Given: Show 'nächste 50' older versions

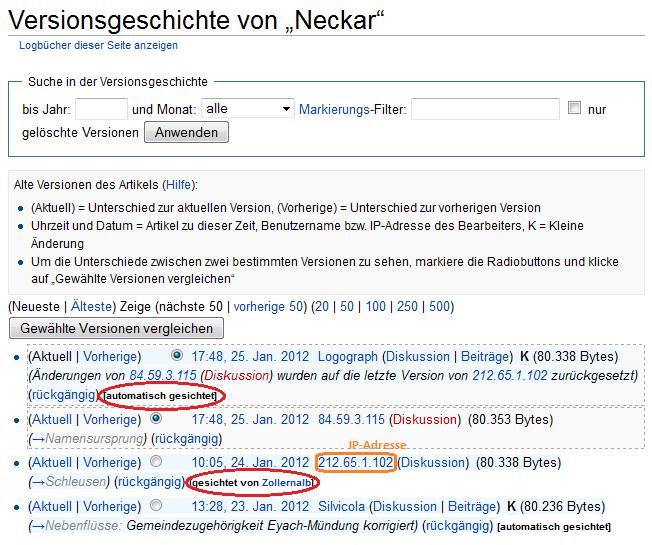Looking at the screenshot, I should pyautogui.click(x=188, y=307).
